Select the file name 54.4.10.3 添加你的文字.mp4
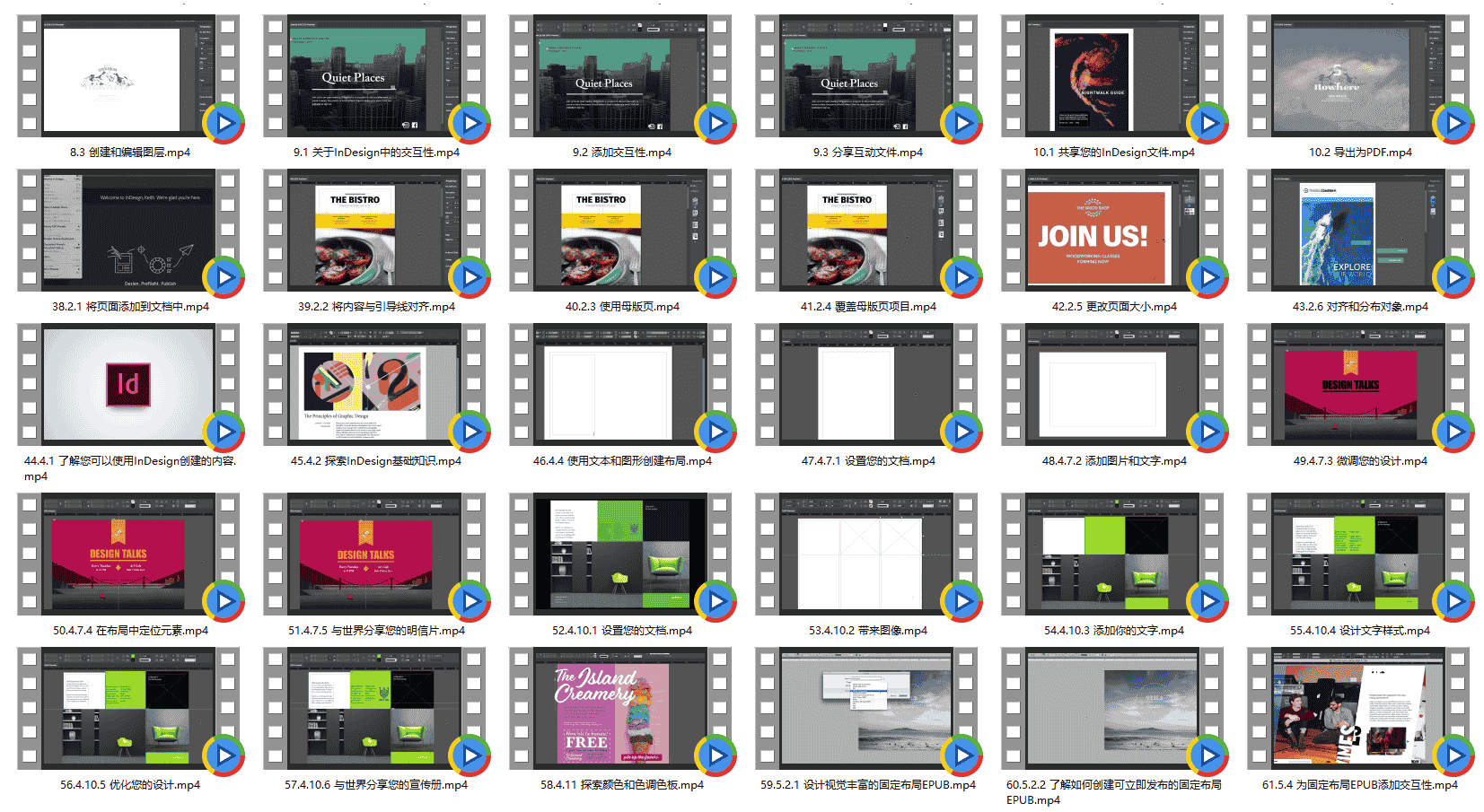 tap(1113, 631)
